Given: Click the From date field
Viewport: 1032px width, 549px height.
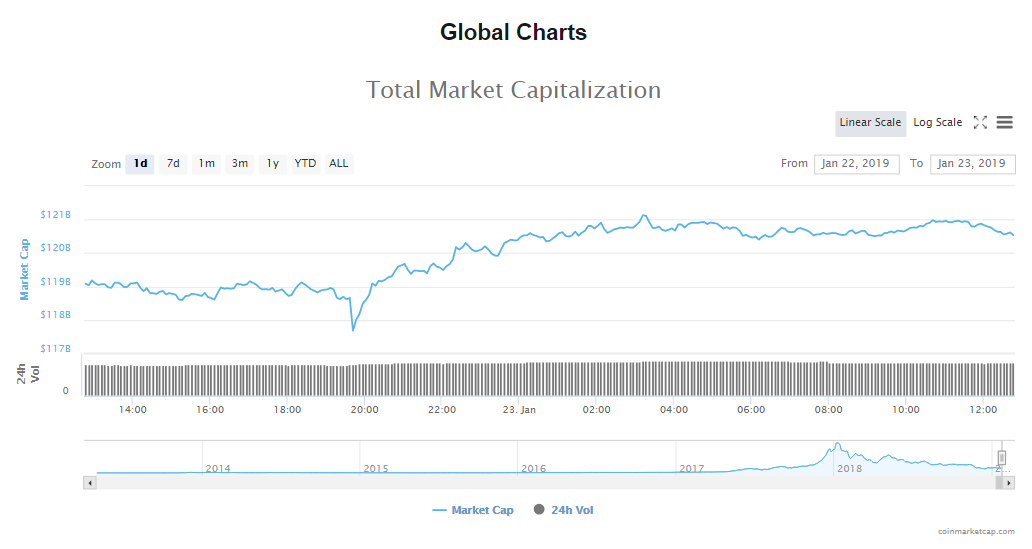Looking at the screenshot, I should [857, 164].
